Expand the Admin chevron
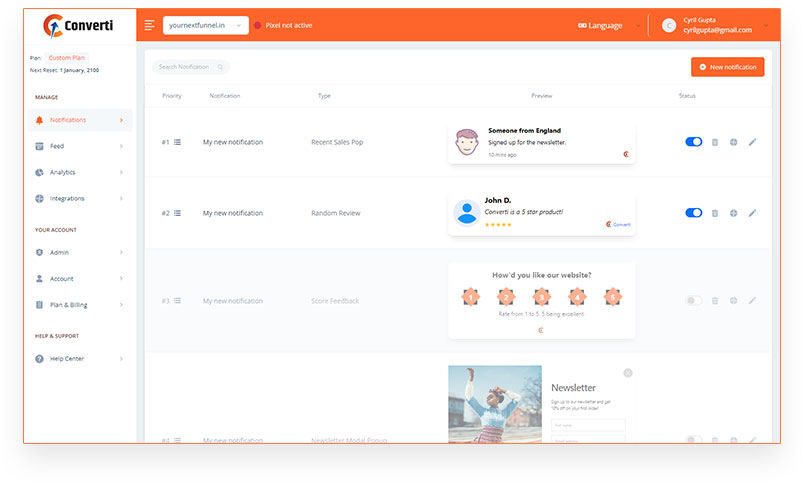Viewport: 804px width, 482px height. coord(122,252)
